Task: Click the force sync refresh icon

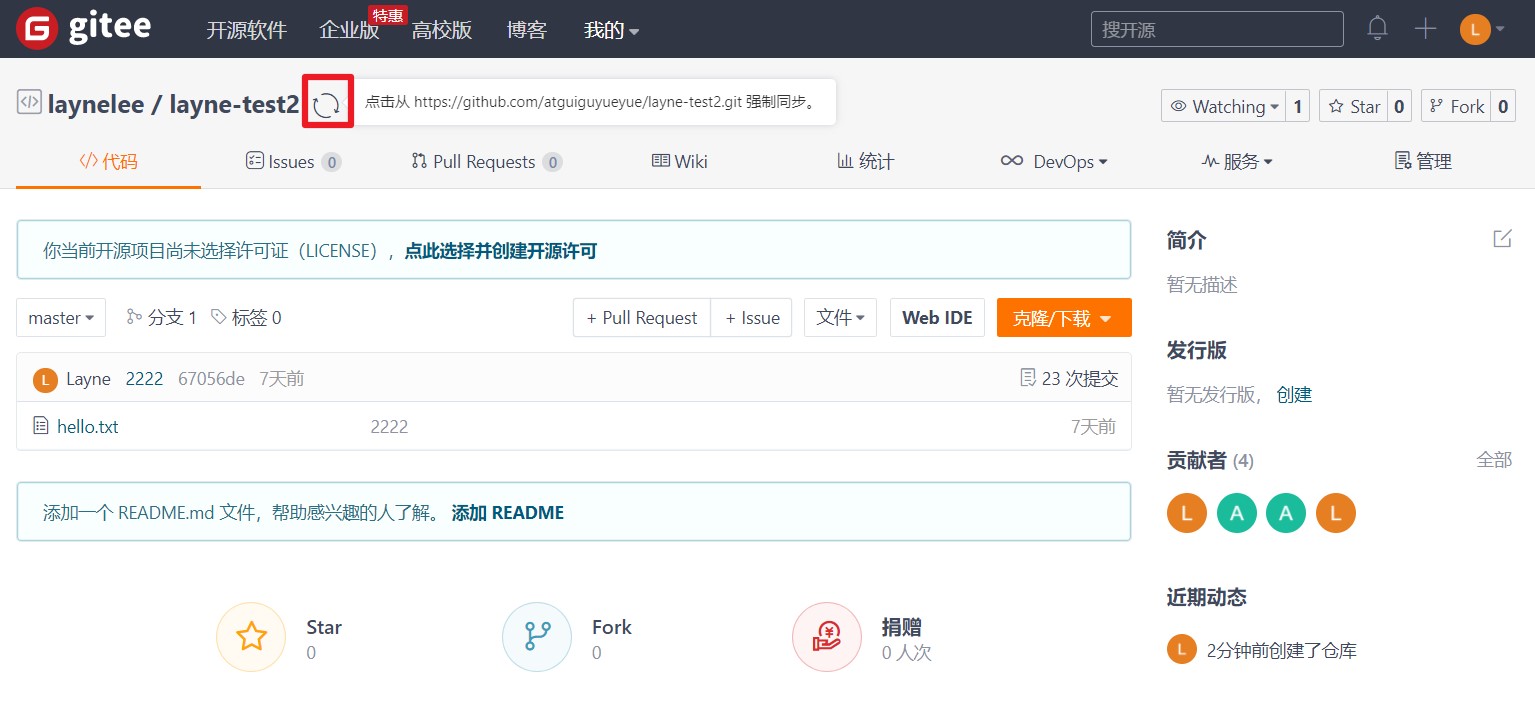Action: (327, 104)
